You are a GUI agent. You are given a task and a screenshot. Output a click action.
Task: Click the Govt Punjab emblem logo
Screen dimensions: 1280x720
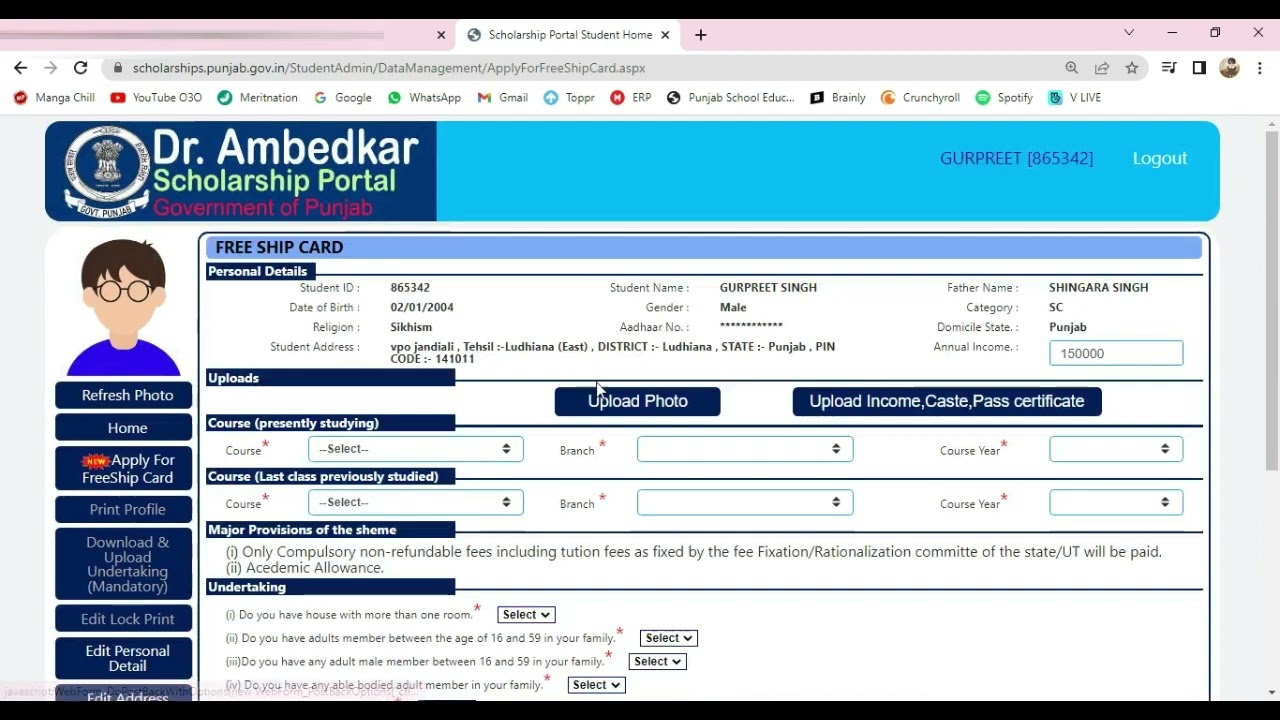coord(106,171)
